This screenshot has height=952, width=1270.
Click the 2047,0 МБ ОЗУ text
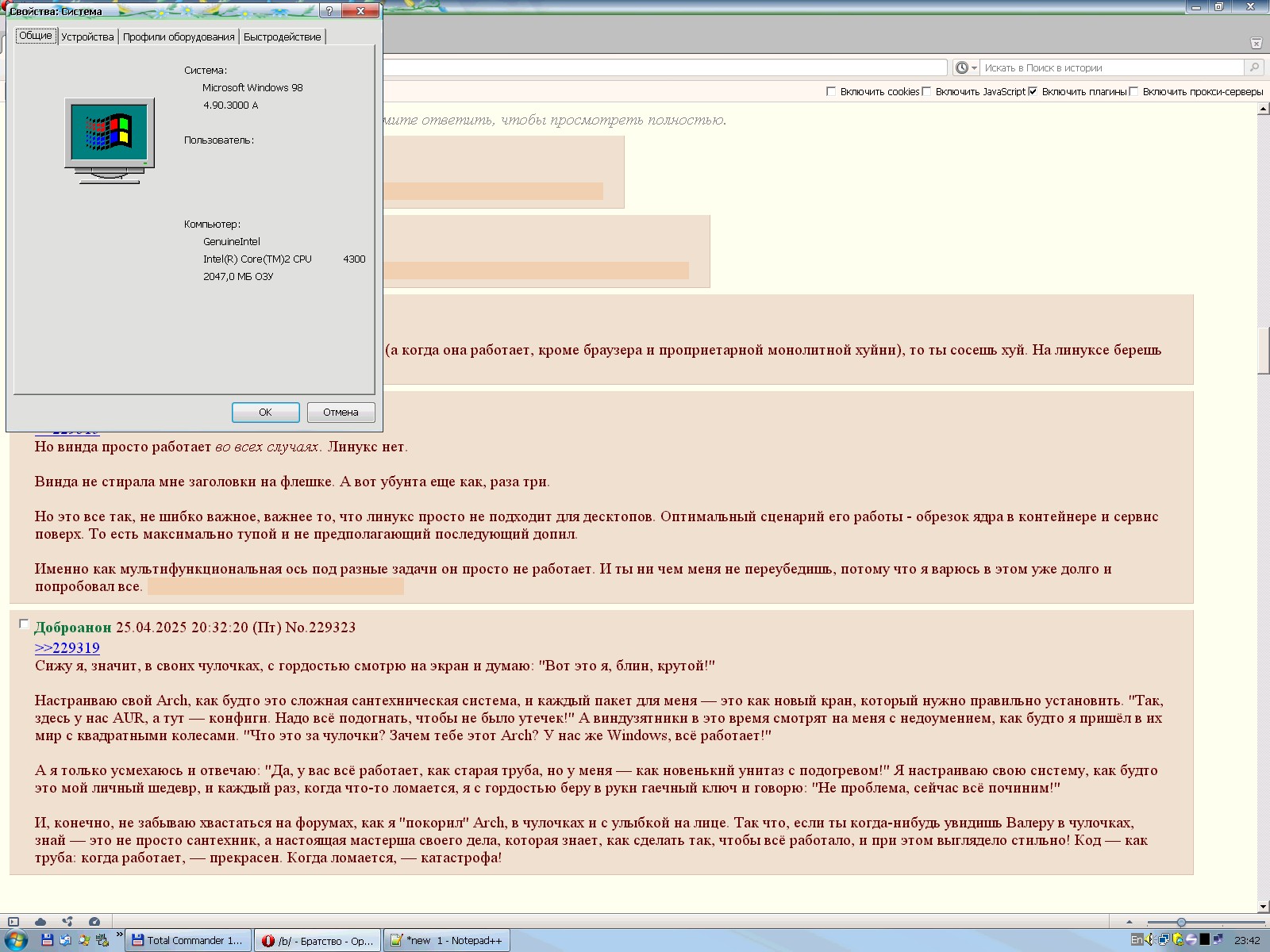(x=238, y=276)
